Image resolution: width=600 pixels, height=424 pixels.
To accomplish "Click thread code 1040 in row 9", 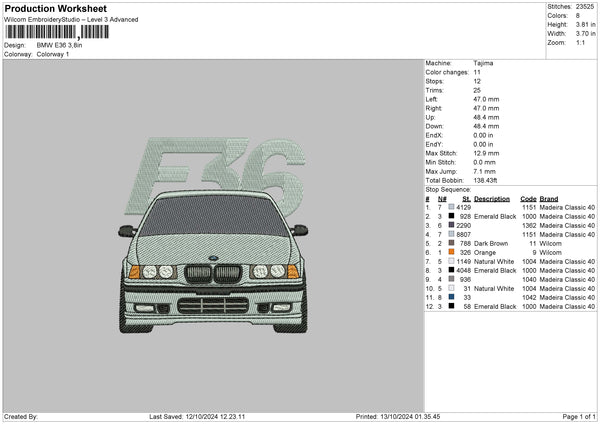I will [x=529, y=280].
